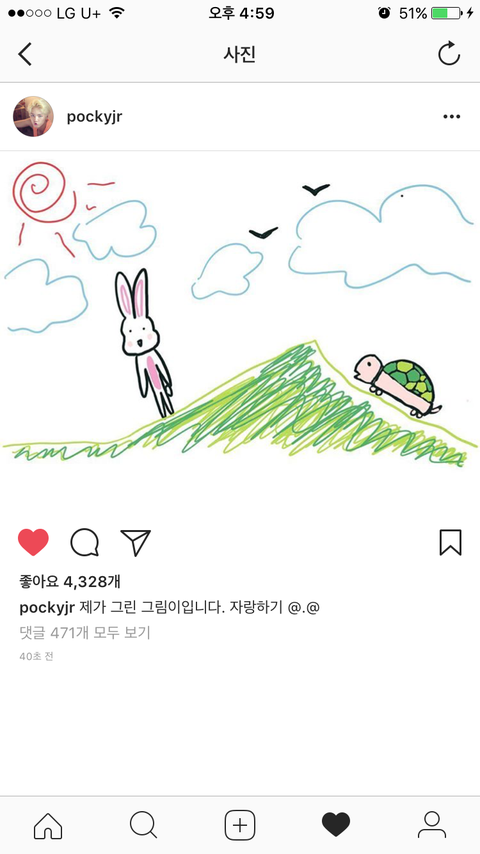Open pockyjr profile picture
480x854 pixels.
coord(33,117)
